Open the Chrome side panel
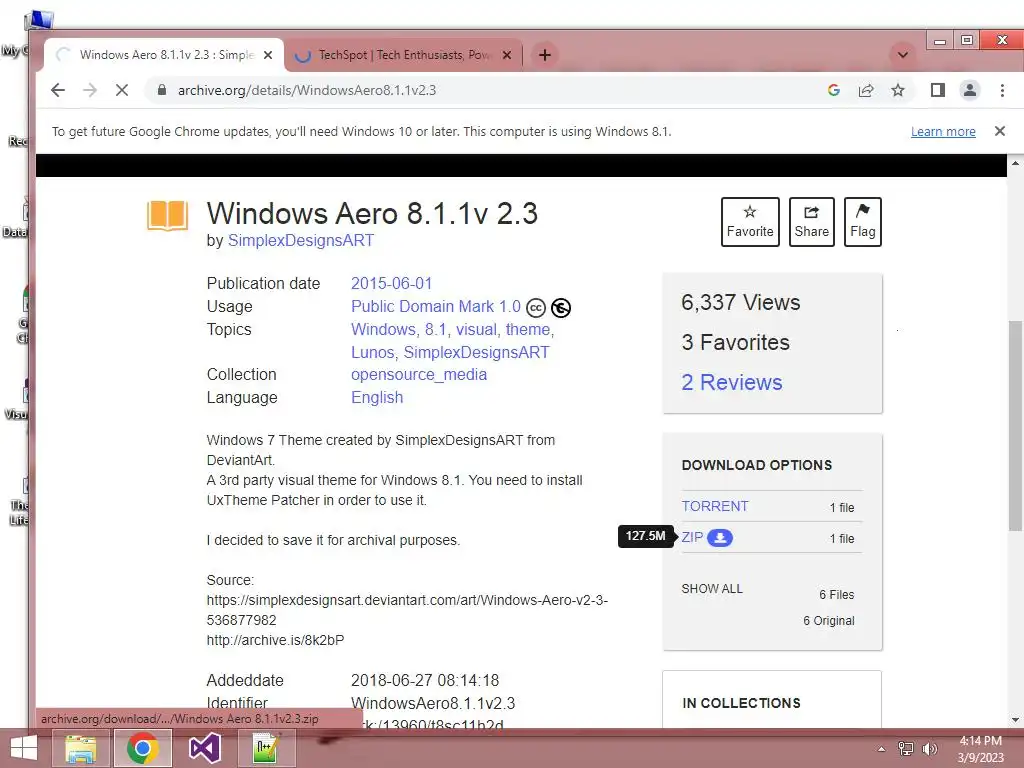 938,90
